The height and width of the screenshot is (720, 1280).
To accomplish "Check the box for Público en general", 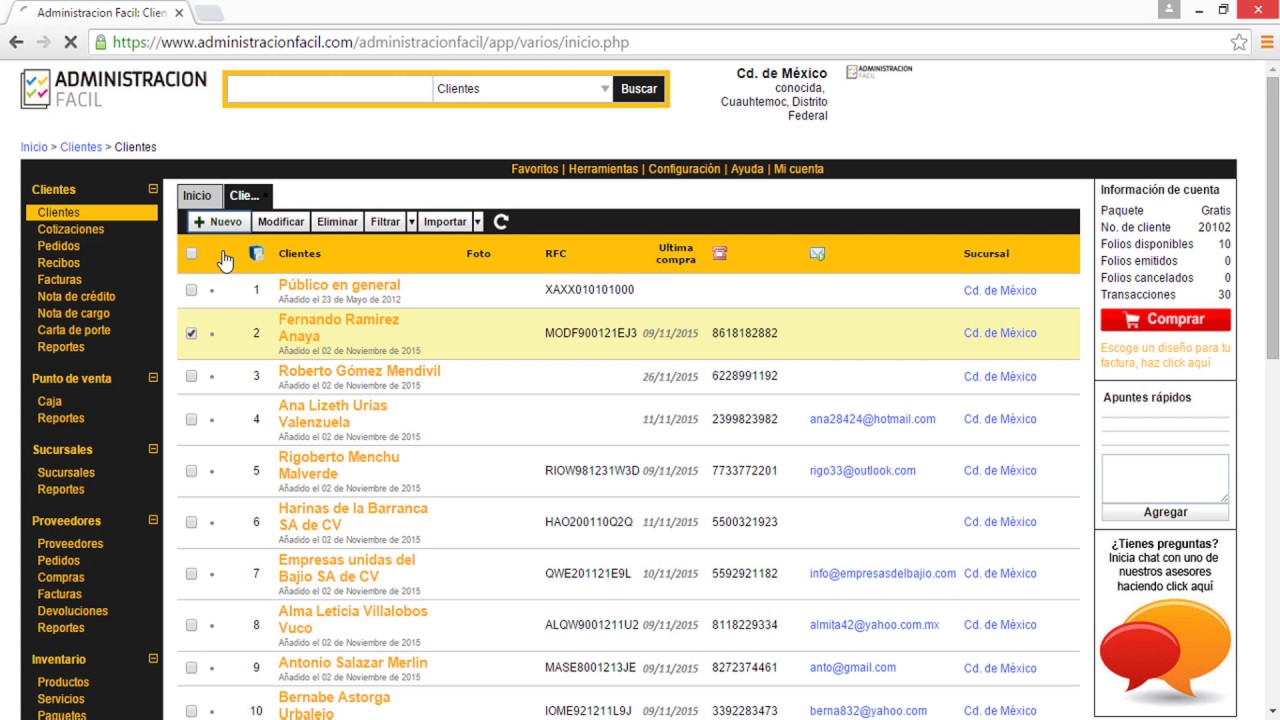I will [x=191, y=290].
